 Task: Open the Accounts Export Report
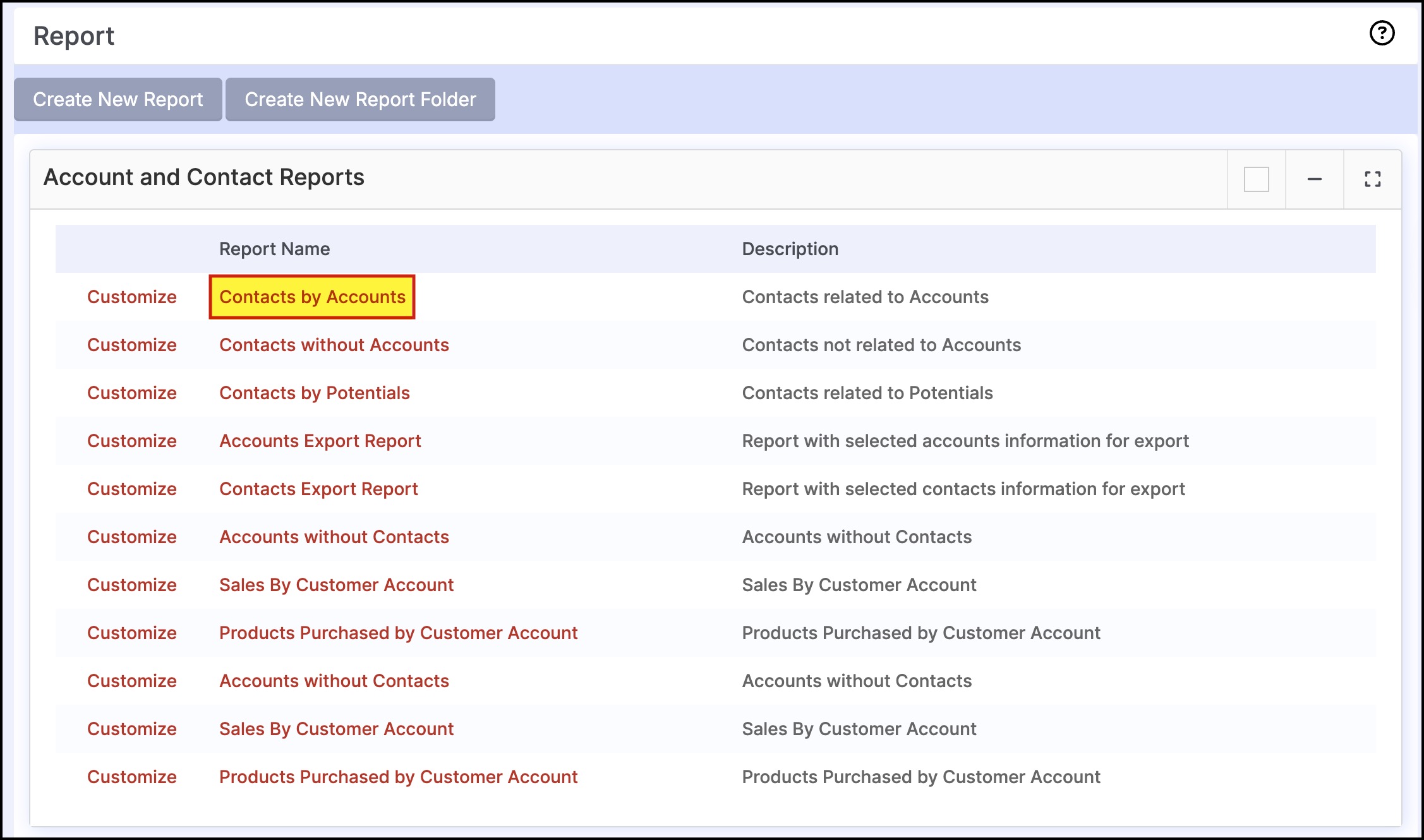[320, 441]
